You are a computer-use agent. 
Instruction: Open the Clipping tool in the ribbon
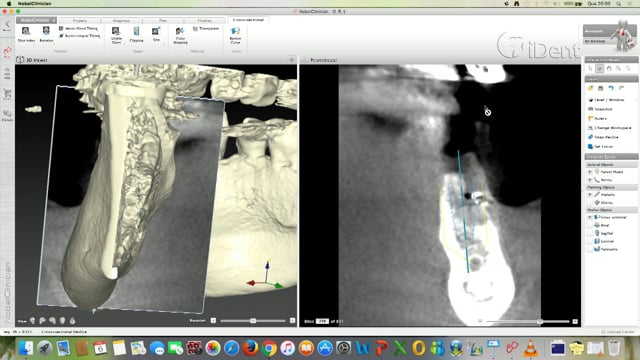(x=136, y=34)
